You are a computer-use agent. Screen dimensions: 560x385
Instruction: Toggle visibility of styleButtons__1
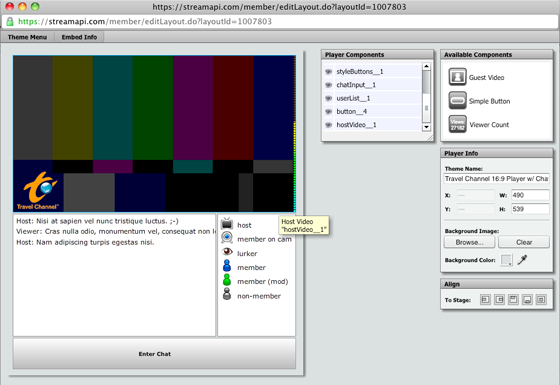click(x=329, y=71)
